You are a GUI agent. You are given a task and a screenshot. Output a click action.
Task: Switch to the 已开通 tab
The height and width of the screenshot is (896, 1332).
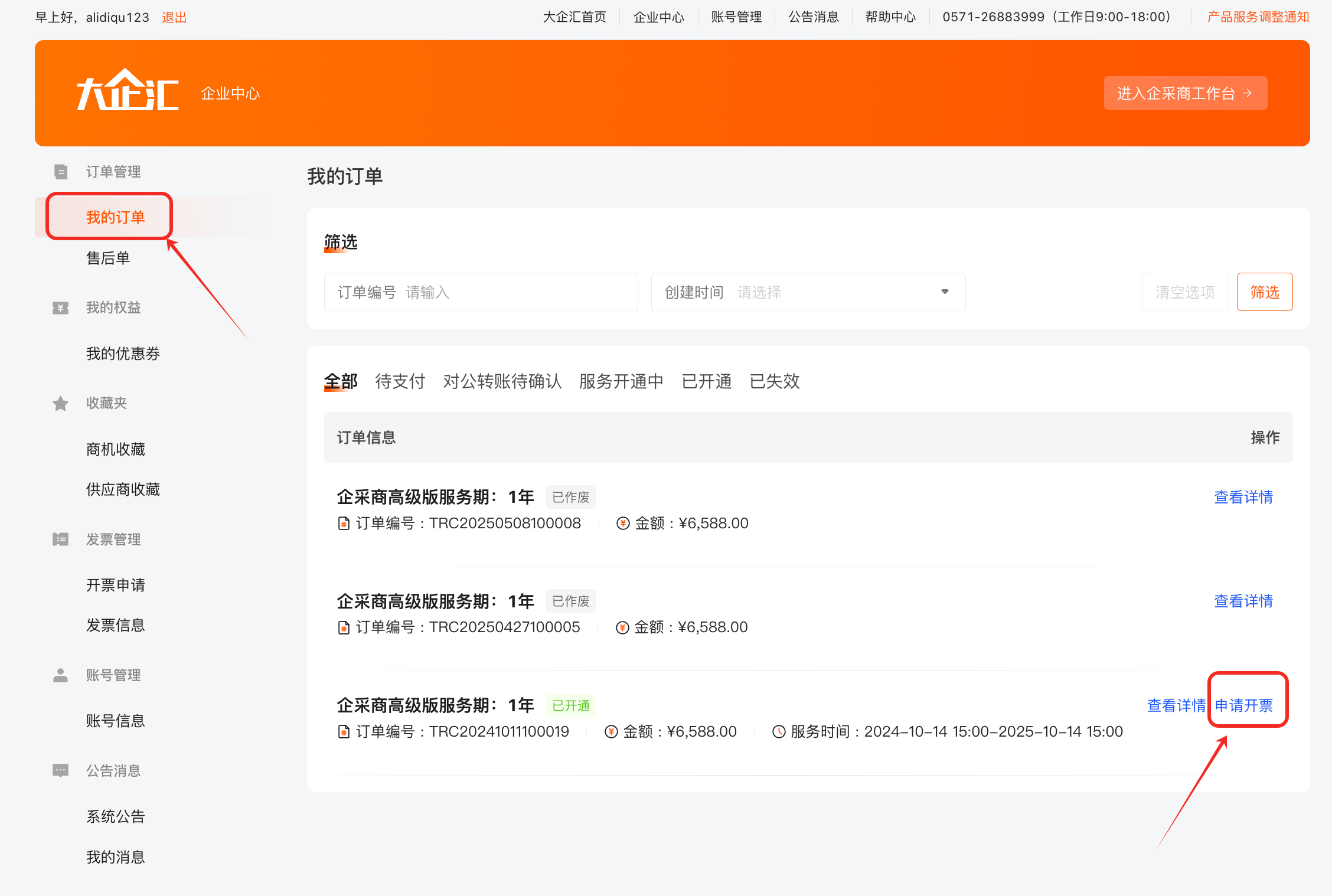(707, 381)
